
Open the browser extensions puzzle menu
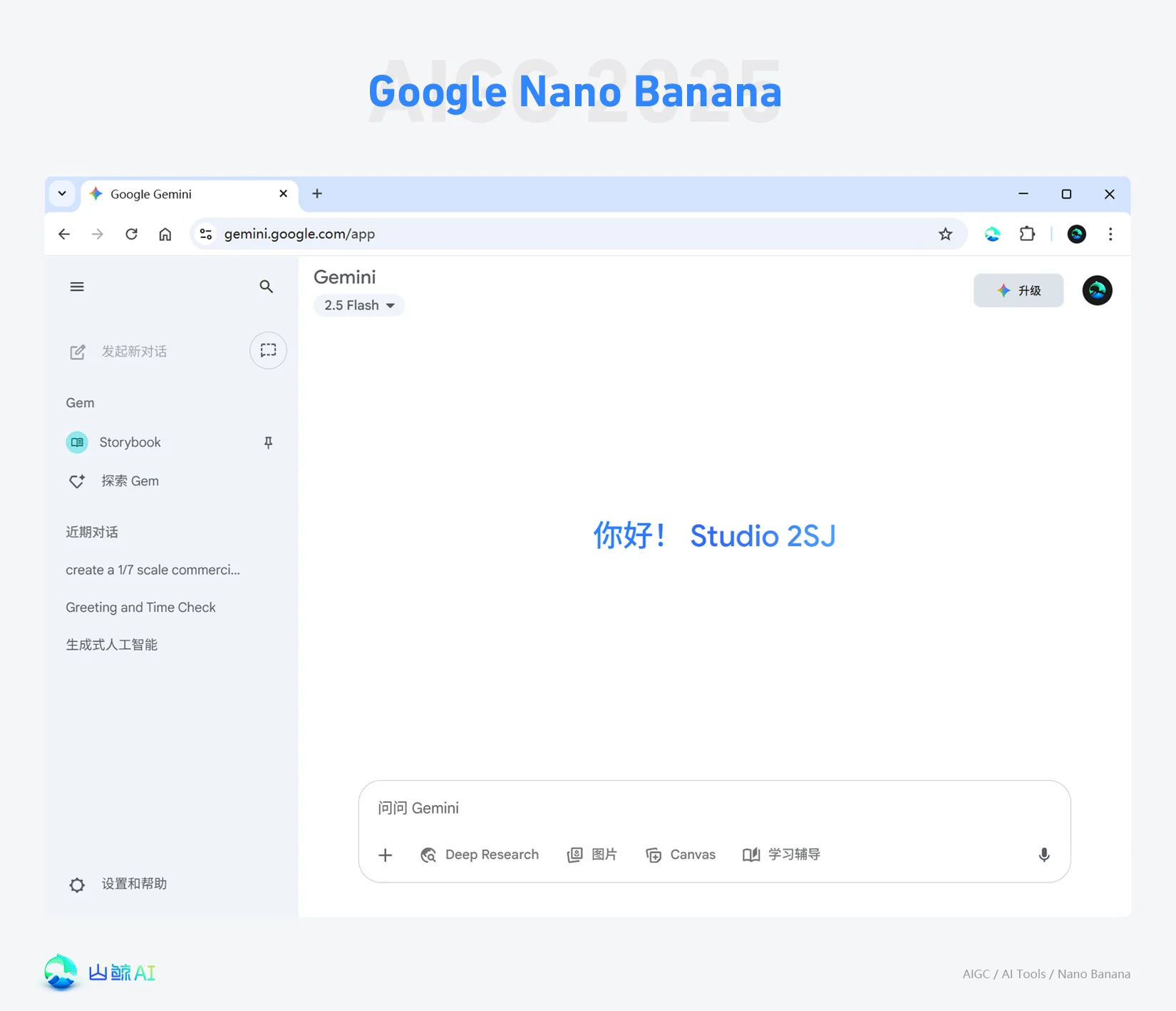pos(1027,234)
